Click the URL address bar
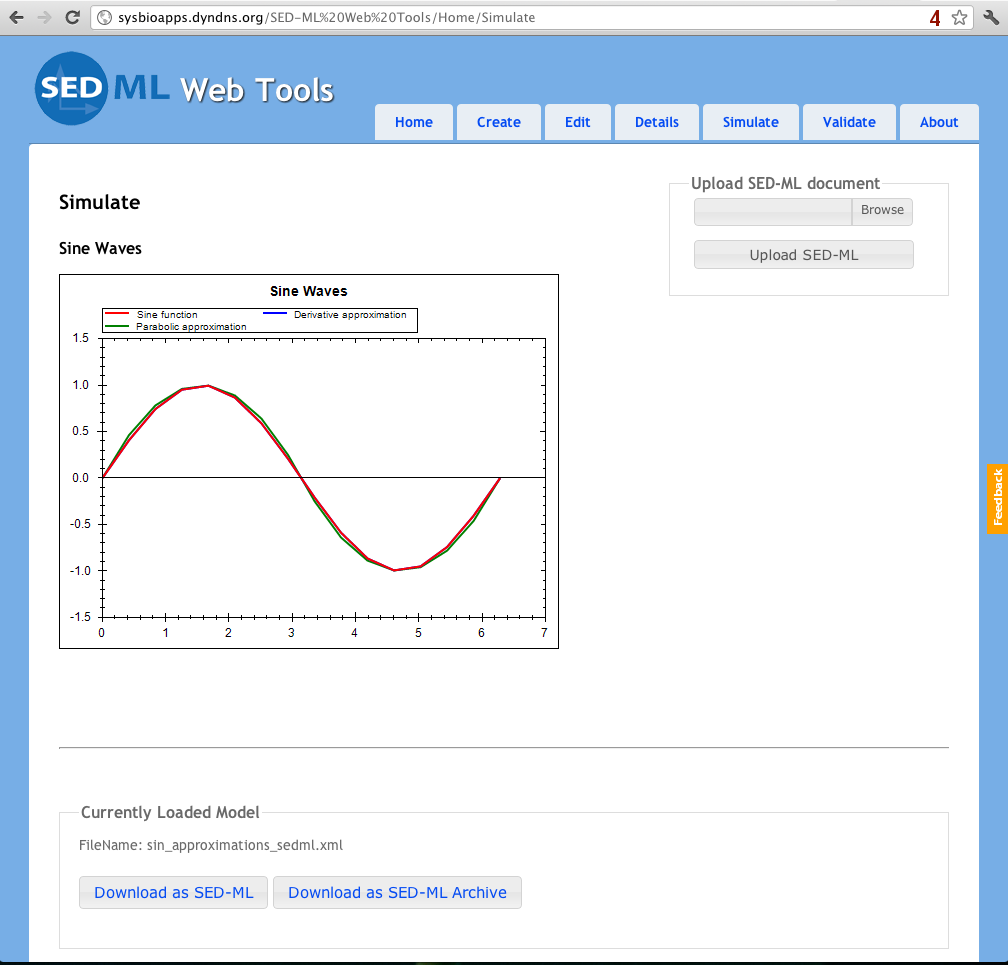Viewport: 1008px width, 965px height. click(500, 17)
